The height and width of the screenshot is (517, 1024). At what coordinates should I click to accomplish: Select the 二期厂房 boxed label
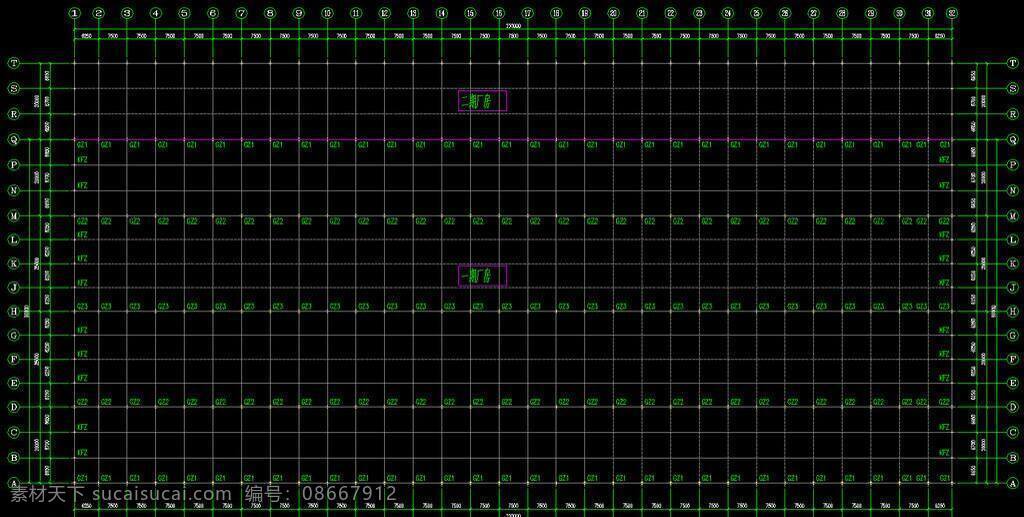coord(483,101)
